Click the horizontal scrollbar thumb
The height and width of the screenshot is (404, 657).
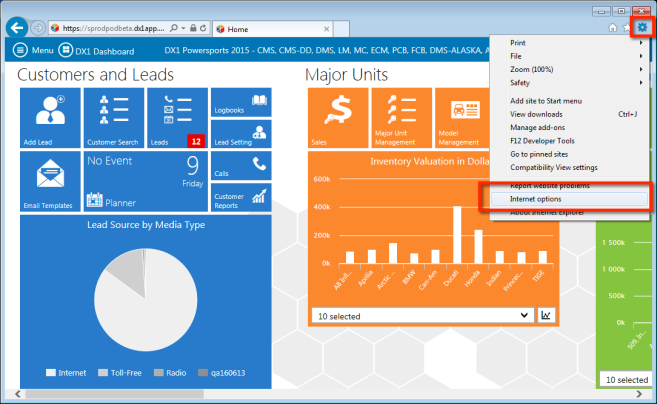[x=114, y=394]
